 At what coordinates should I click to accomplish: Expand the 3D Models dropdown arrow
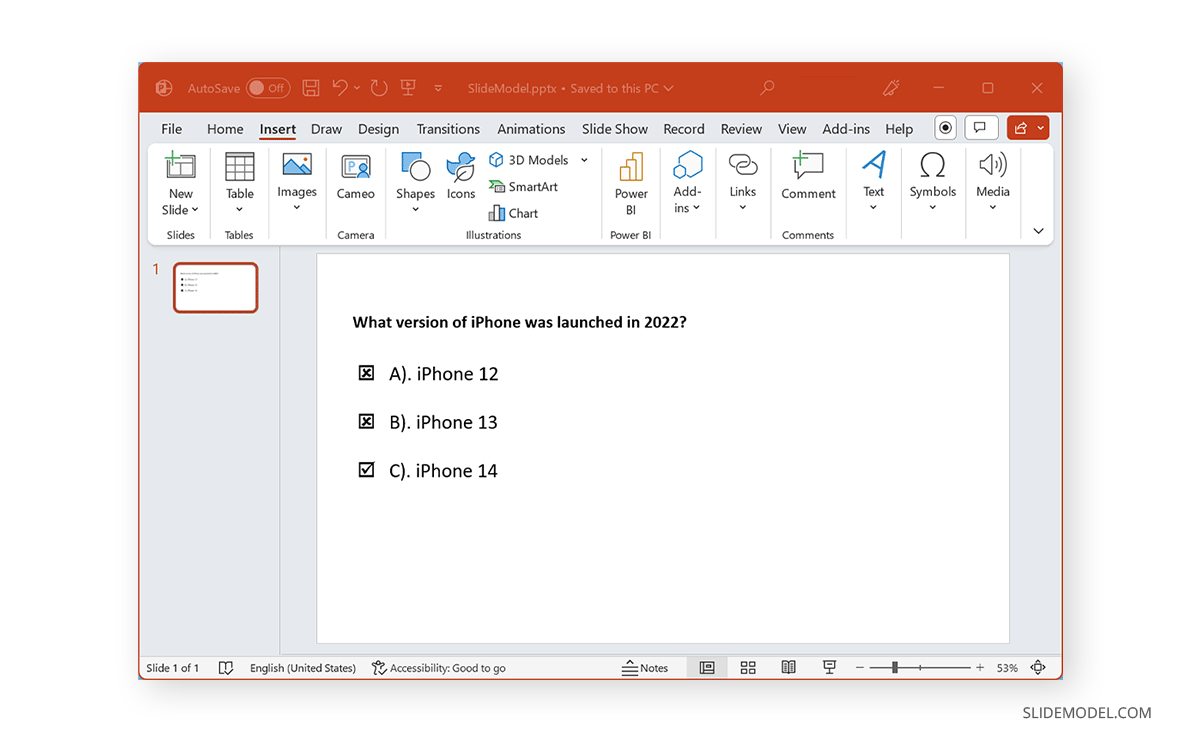click(584, 160)
